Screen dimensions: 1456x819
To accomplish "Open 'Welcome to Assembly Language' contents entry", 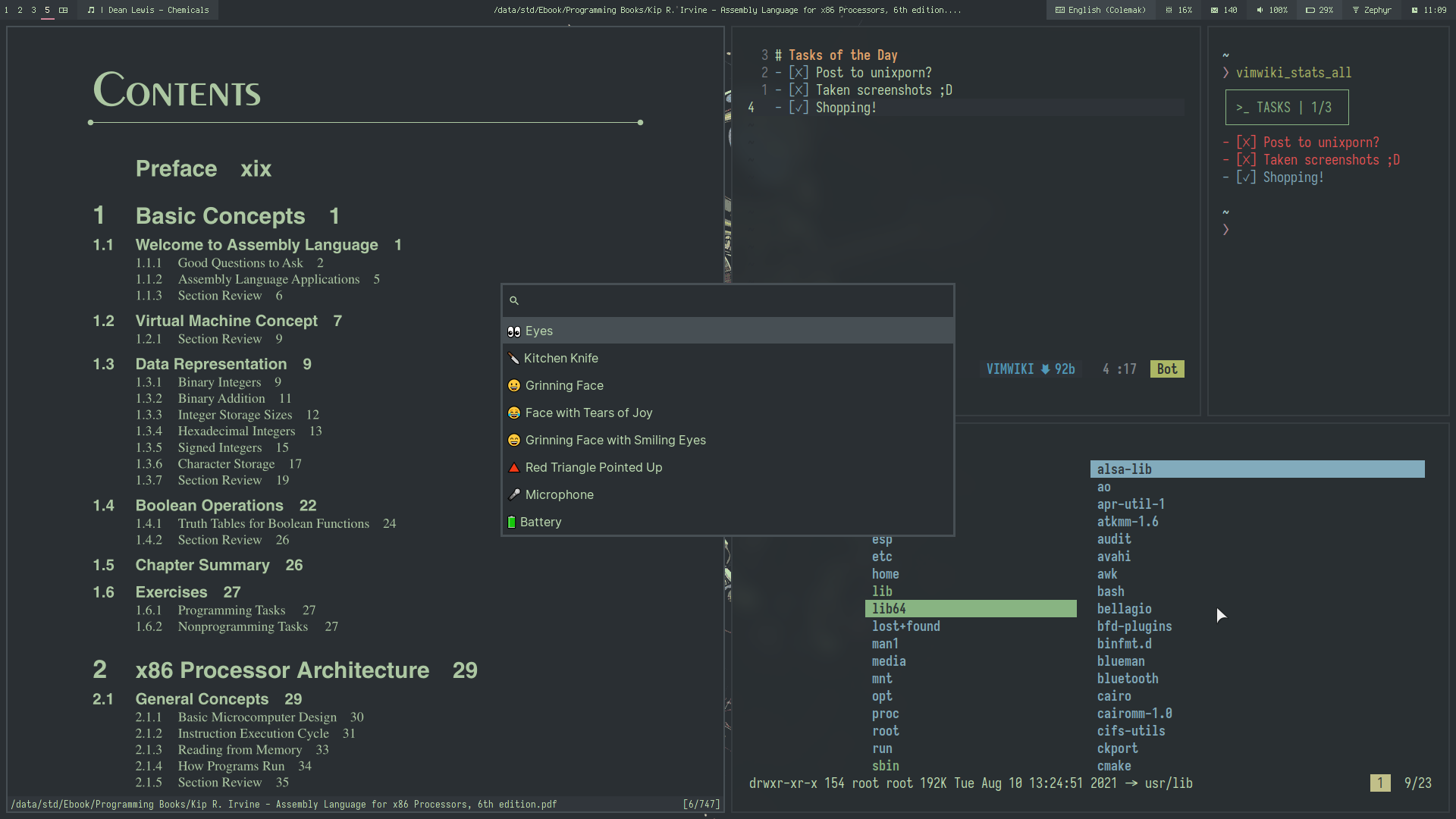I will pos(256,245).
